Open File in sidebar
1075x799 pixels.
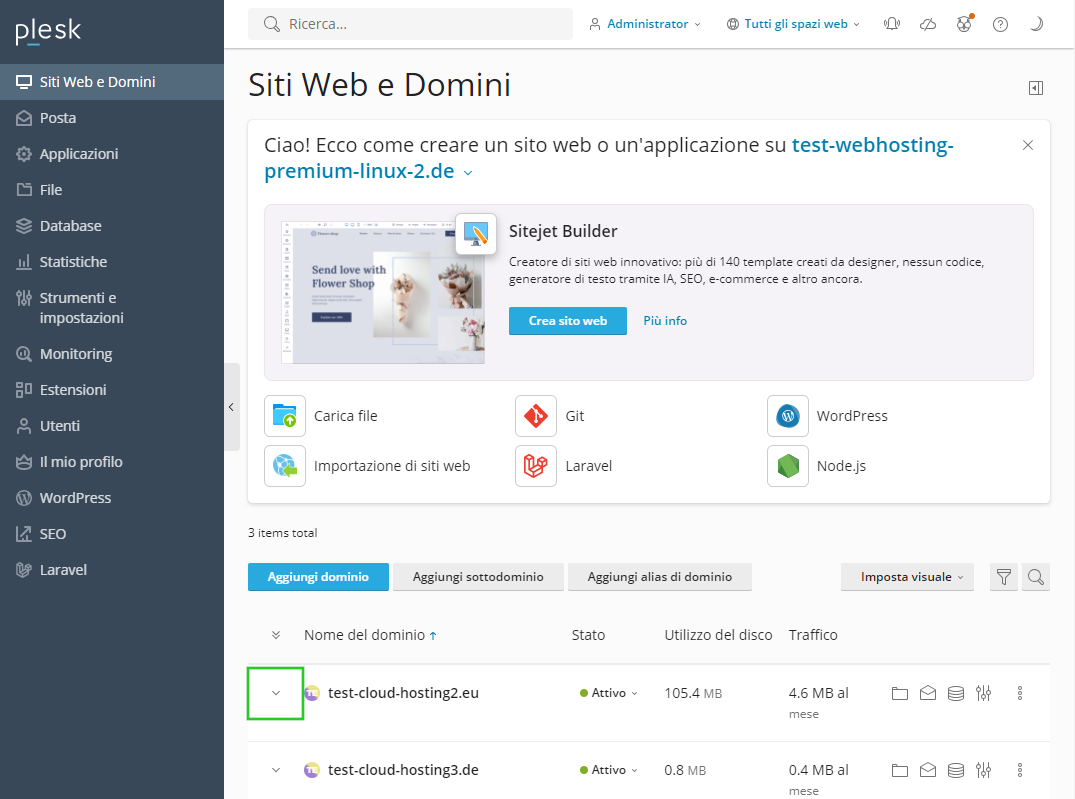112,190
